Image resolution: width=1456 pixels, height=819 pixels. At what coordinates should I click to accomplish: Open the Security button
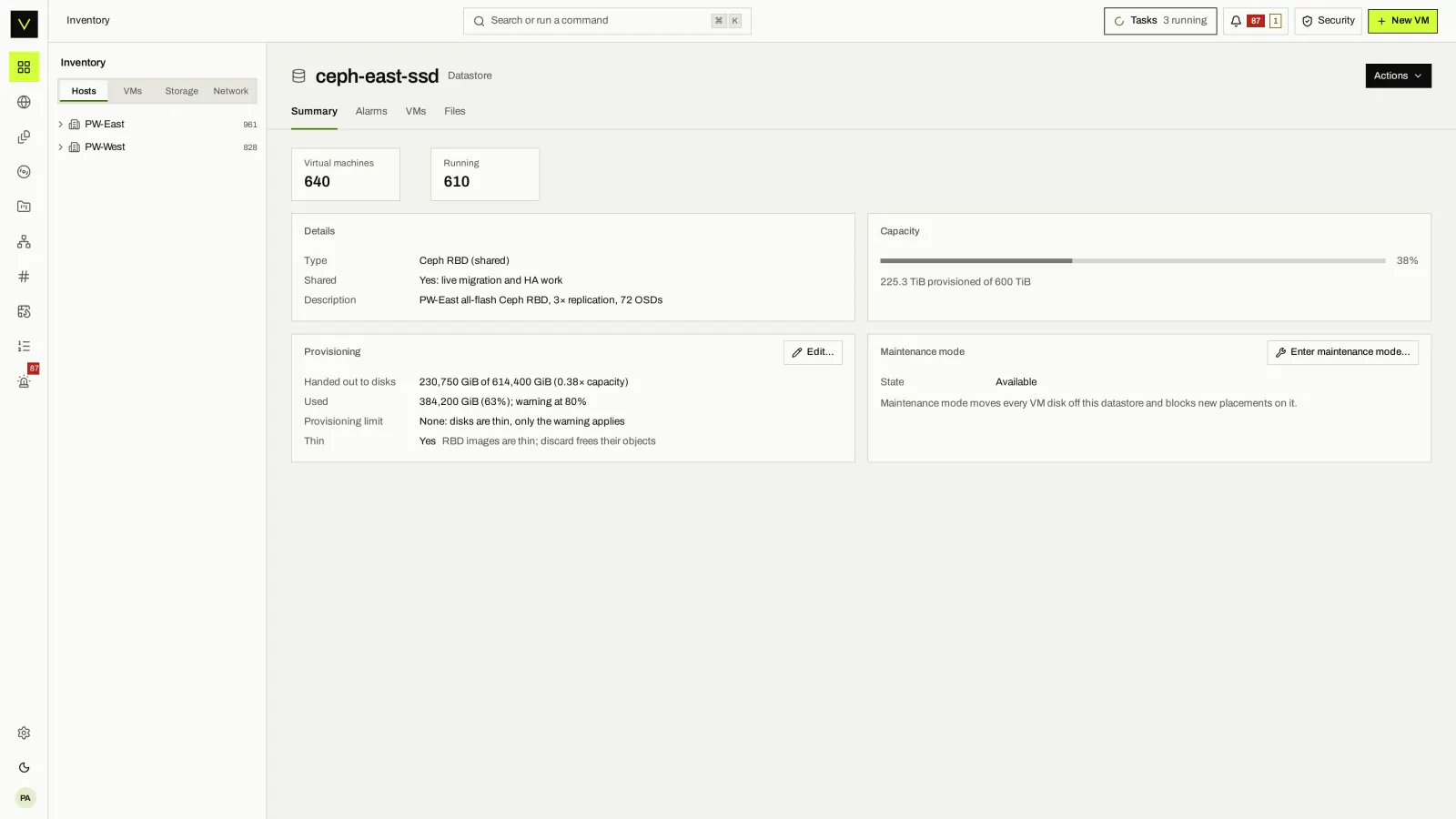click(x=1328, y=21)
